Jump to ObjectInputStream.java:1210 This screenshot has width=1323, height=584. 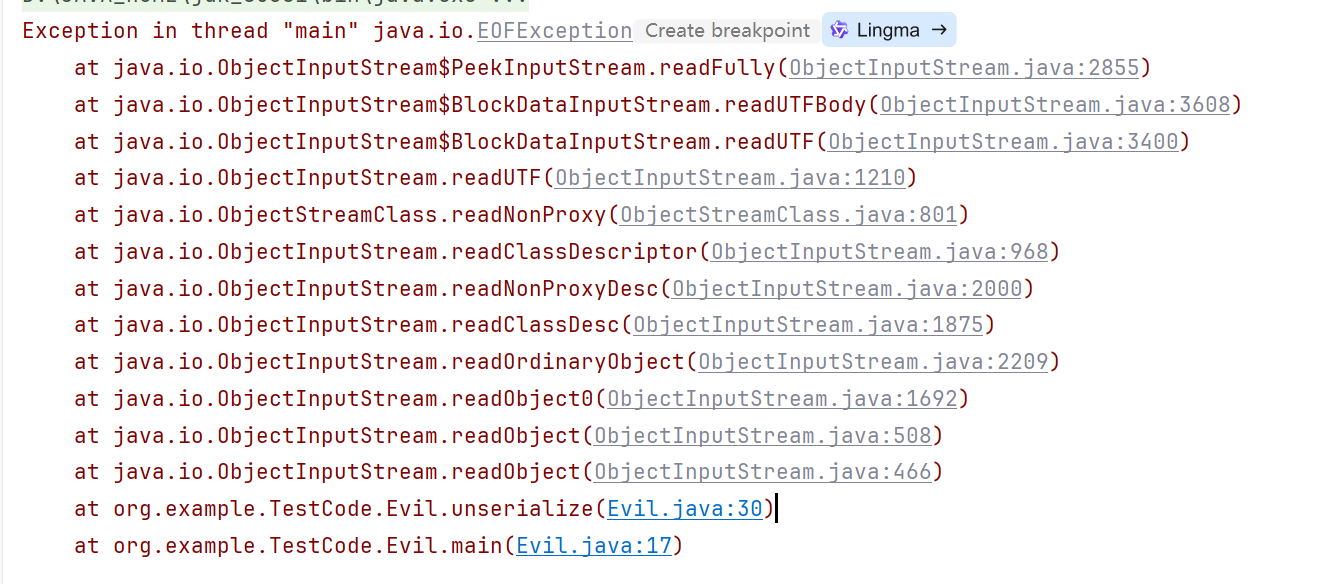[730, 178]
